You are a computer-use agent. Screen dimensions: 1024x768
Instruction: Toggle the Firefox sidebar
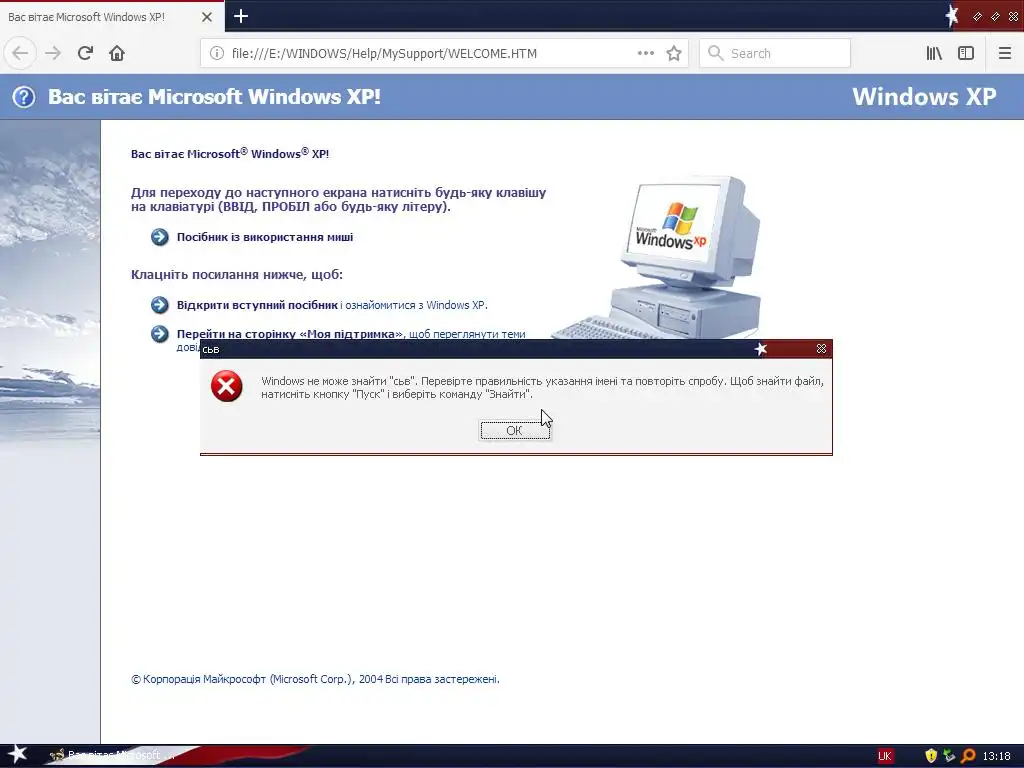[966, 53]
